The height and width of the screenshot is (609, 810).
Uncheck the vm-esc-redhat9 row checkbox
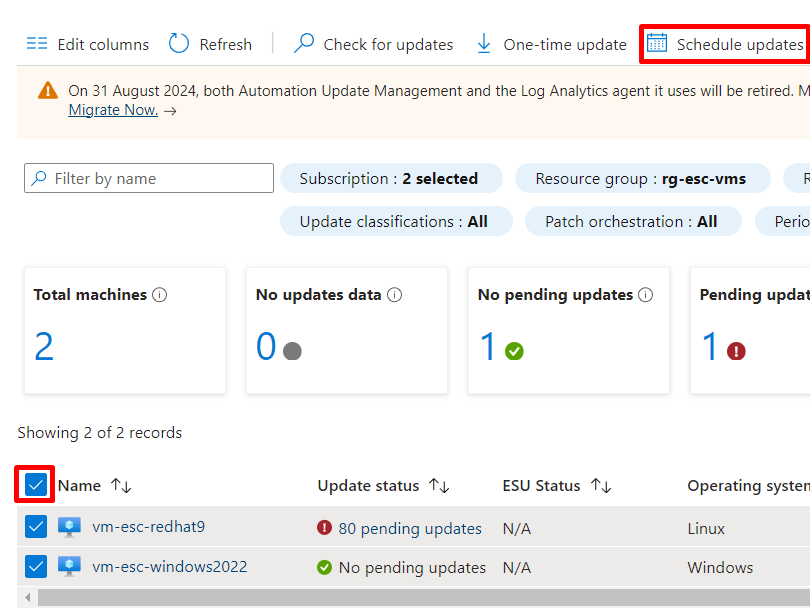pyautogui.click(x=36, y=526)
